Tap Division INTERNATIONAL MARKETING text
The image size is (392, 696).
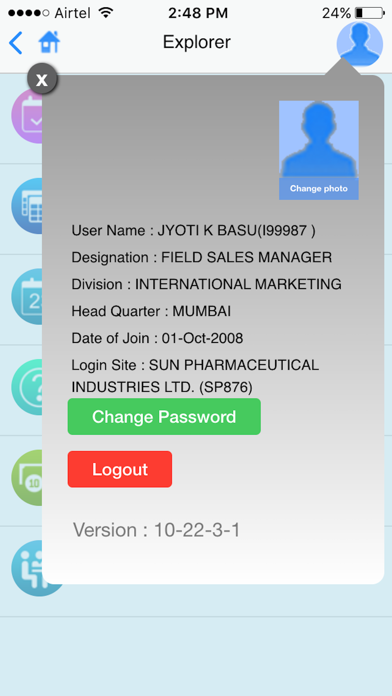(206, 284)
